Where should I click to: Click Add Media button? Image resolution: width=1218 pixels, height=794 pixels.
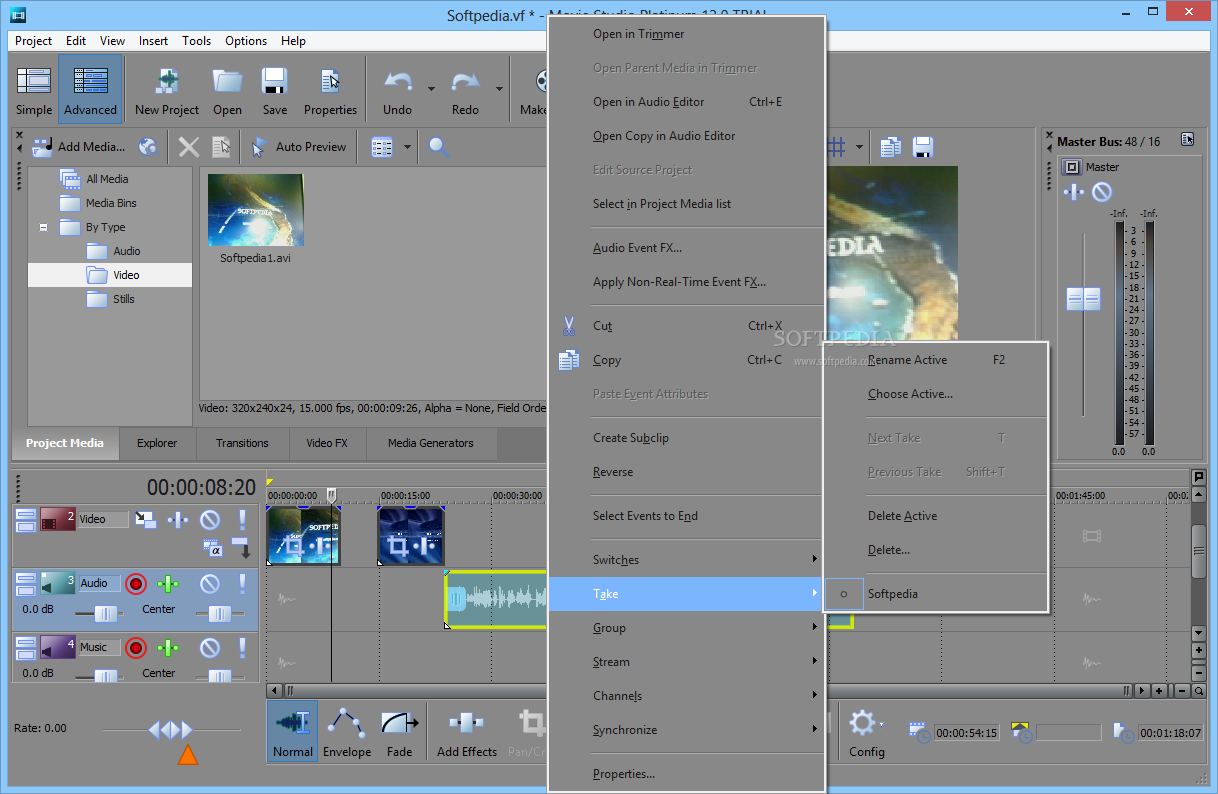pyautogui.click(x=79, y=147)
